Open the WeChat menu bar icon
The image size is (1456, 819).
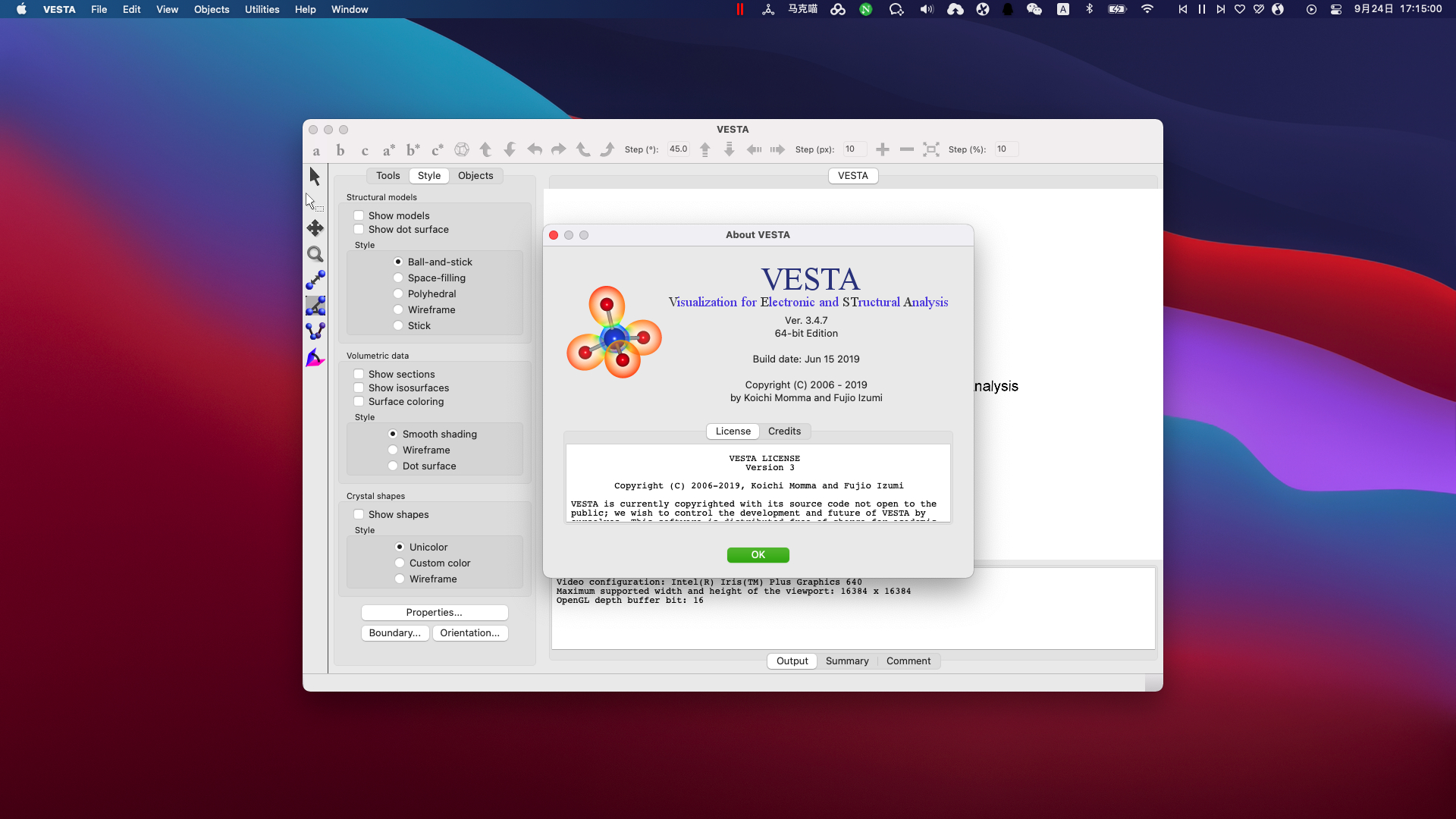1034,9
